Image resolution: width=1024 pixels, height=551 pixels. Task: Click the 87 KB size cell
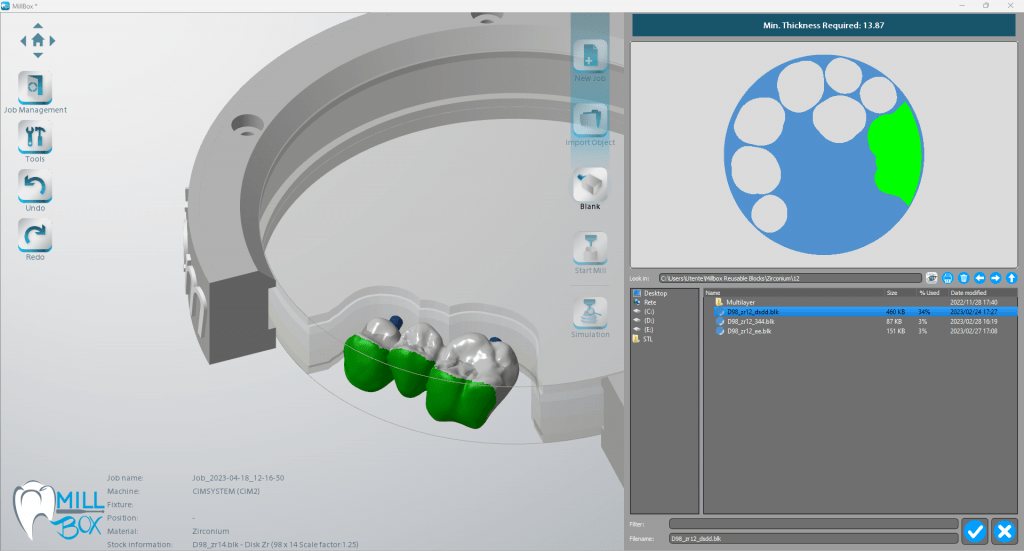click(895, 321)
